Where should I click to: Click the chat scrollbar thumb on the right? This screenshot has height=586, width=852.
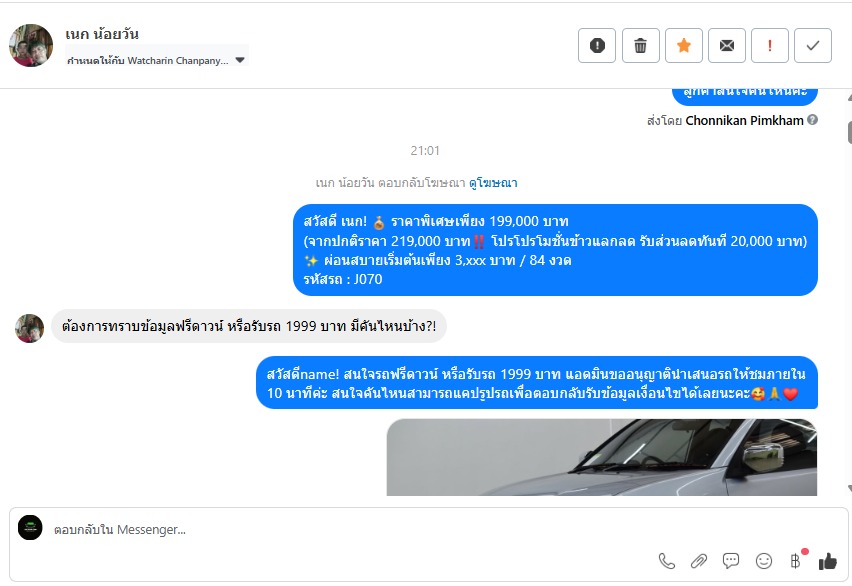[849, 132]
